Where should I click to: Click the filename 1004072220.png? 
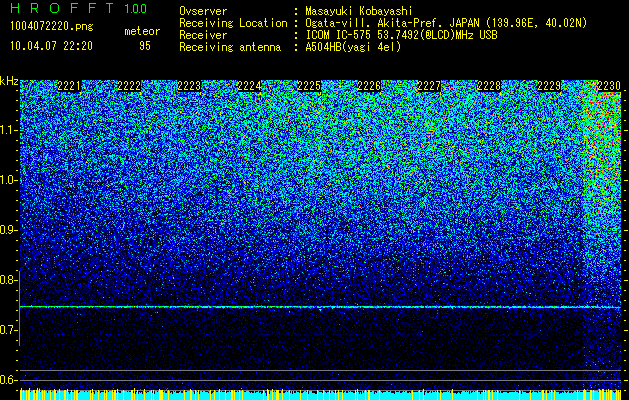point(52,27)
